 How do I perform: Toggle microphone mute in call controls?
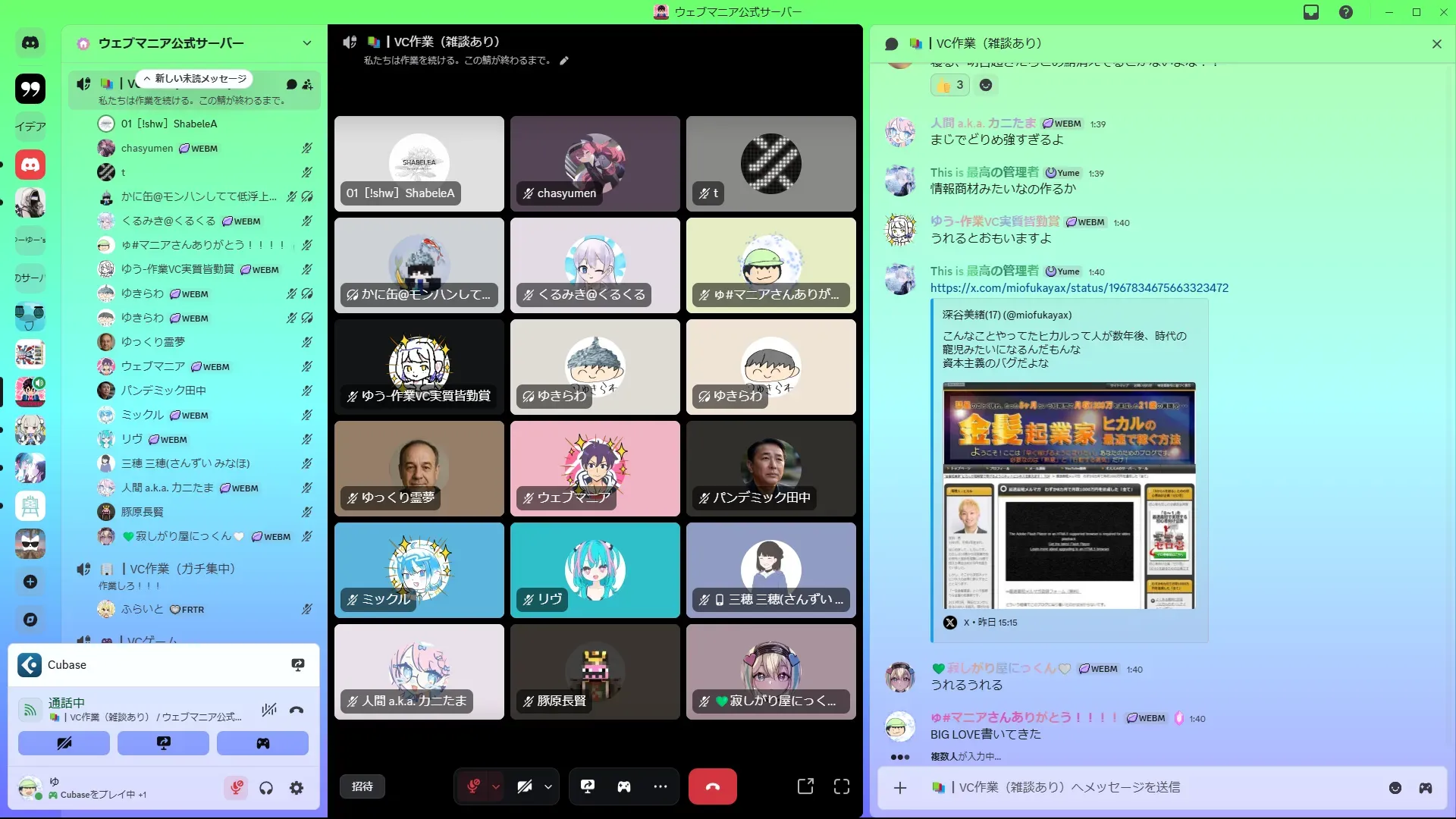[x=473, y=786]
